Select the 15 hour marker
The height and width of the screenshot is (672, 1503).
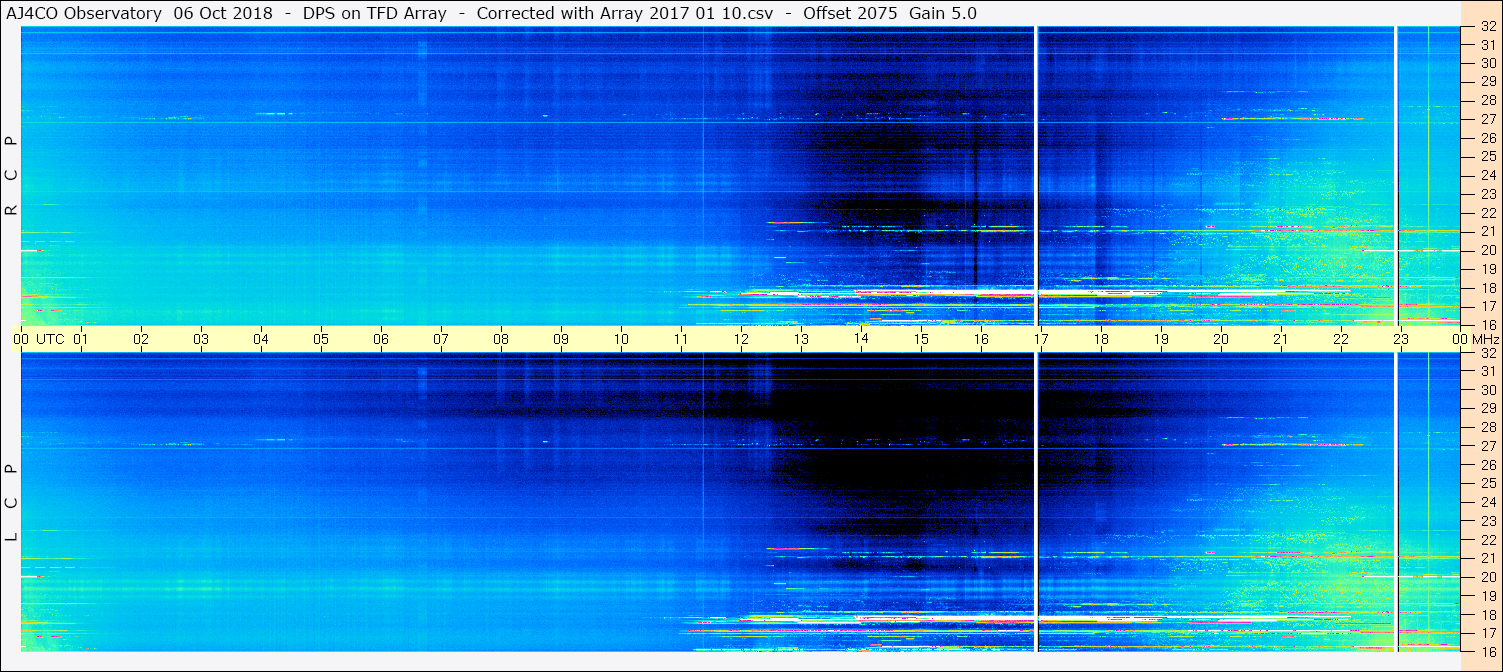pyautogui.click(x=921, y=339)
